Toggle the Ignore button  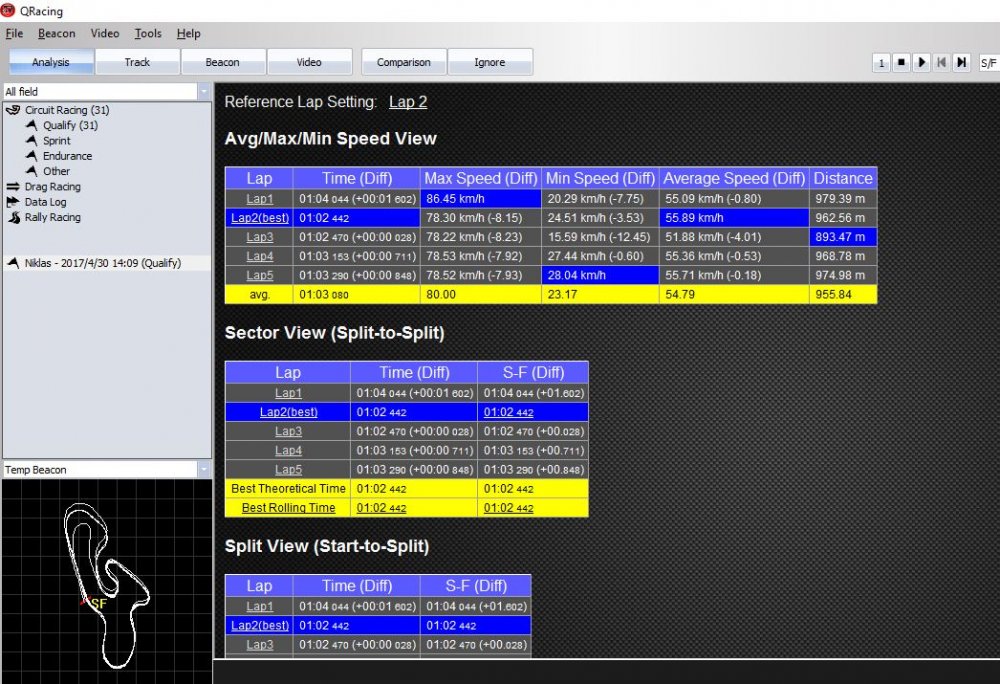(489, 62)
